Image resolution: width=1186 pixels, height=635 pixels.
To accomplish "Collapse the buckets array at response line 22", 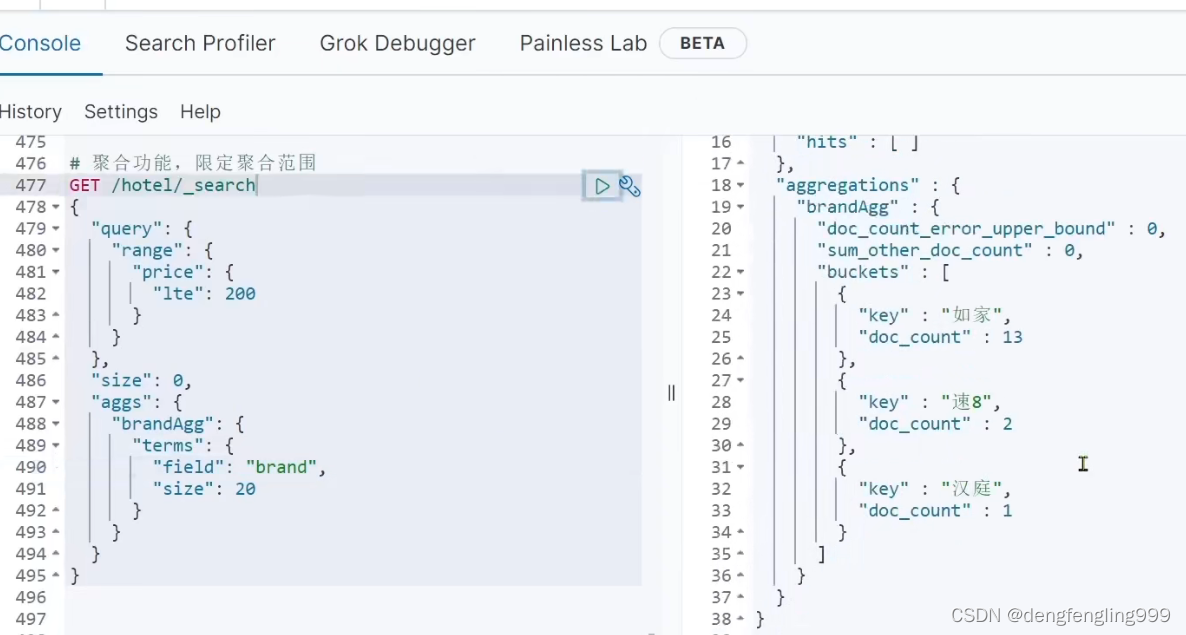I will [740, 272].
